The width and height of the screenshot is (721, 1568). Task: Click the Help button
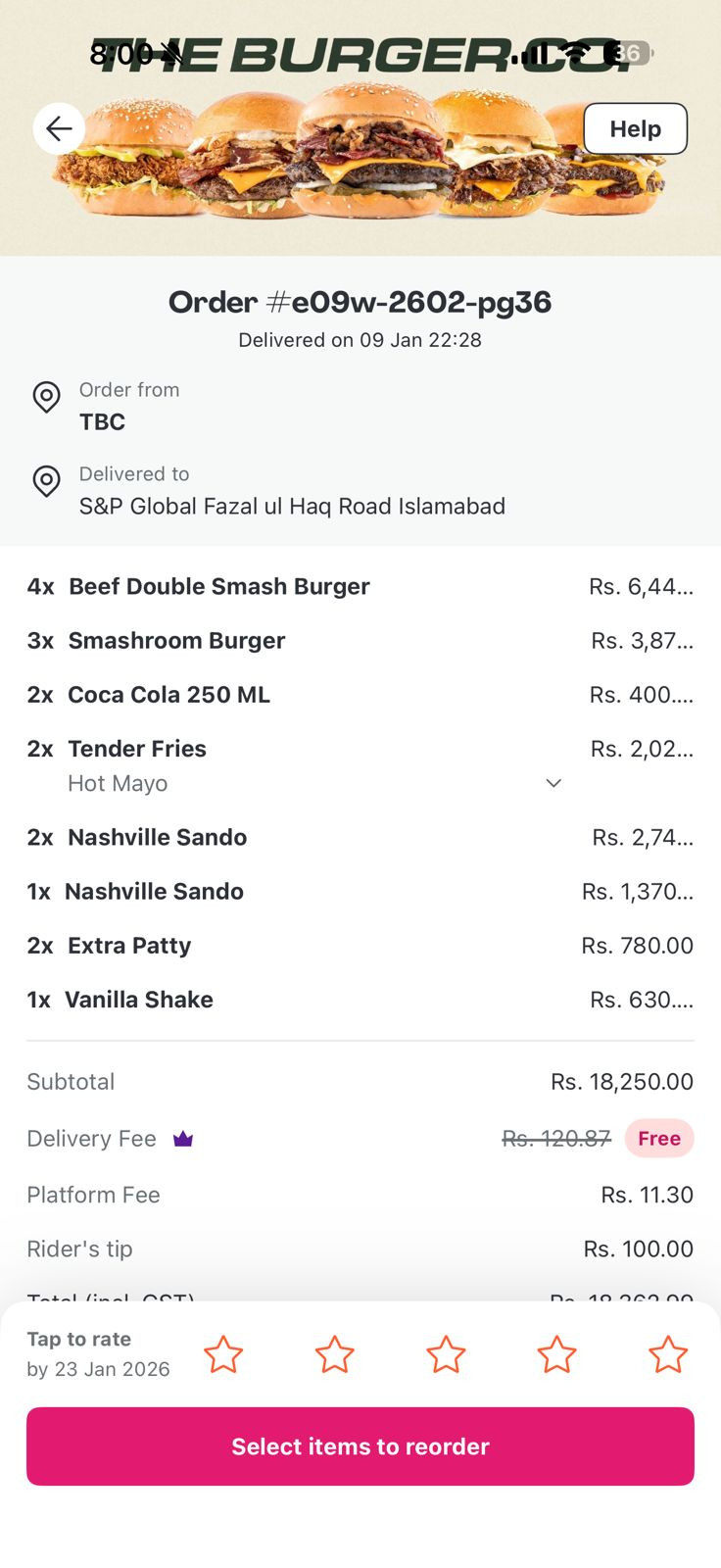point(635,128)
